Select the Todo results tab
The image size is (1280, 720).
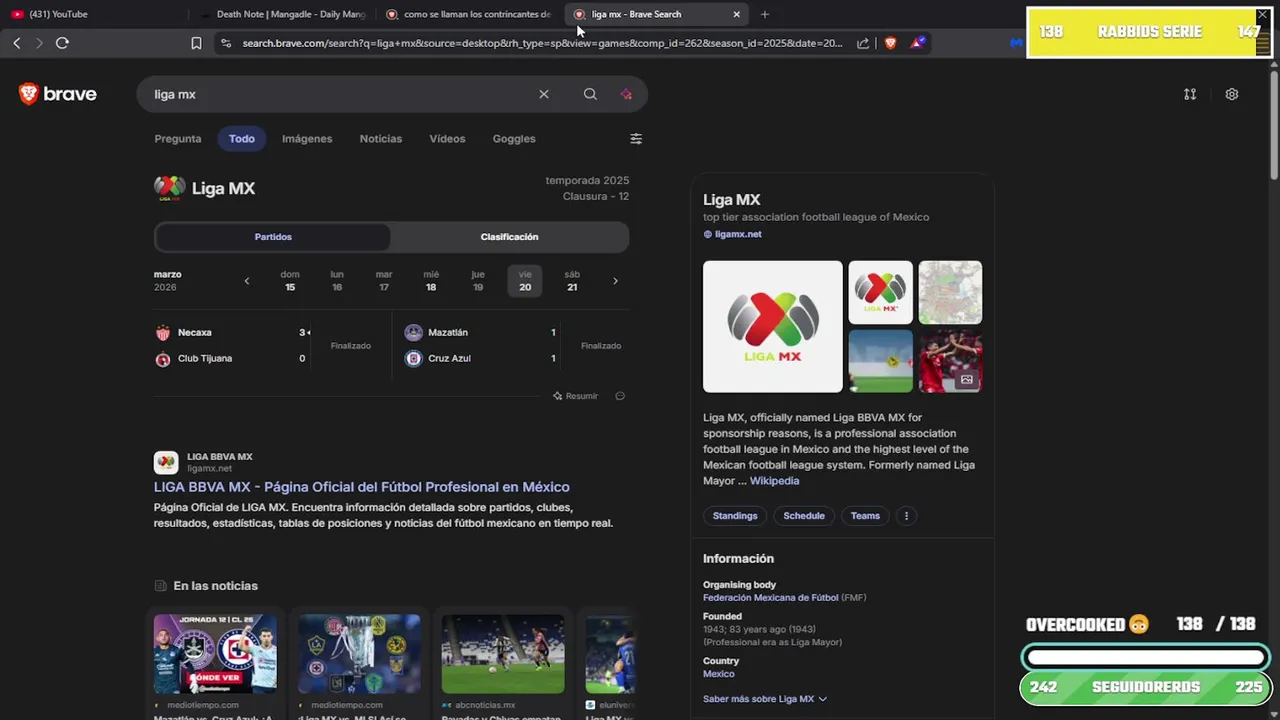tap(242, 139)
